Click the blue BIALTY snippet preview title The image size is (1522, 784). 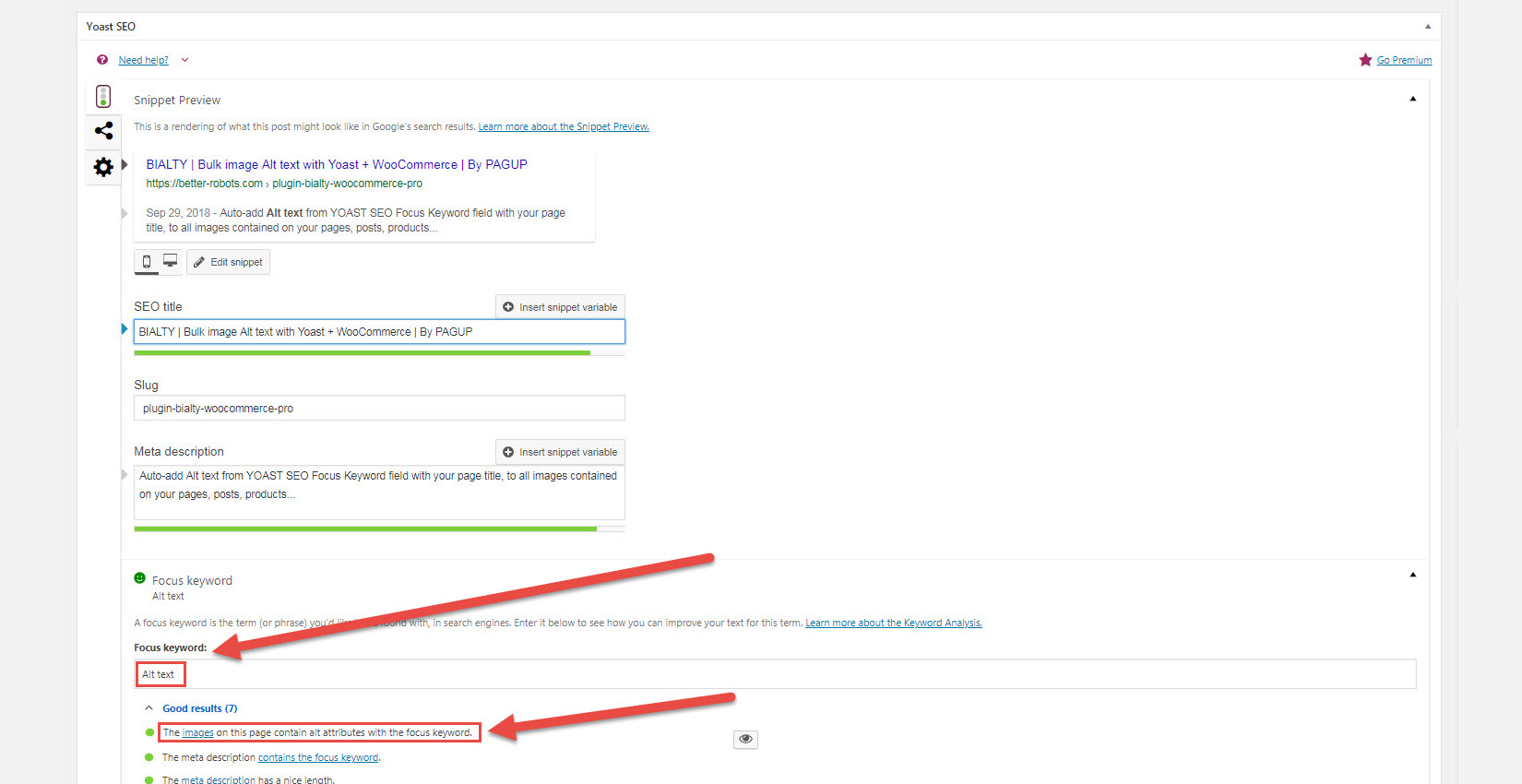click(337, 164)
